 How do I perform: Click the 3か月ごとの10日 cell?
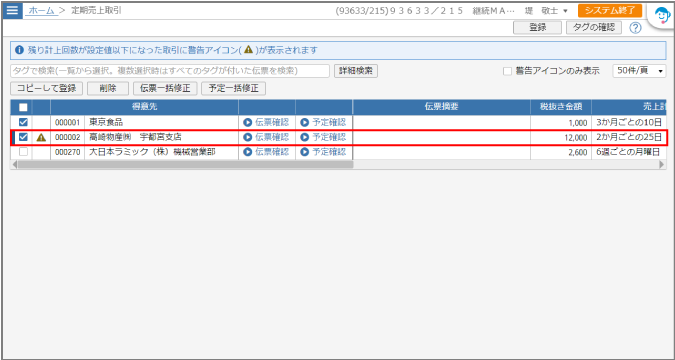point(629,122)
